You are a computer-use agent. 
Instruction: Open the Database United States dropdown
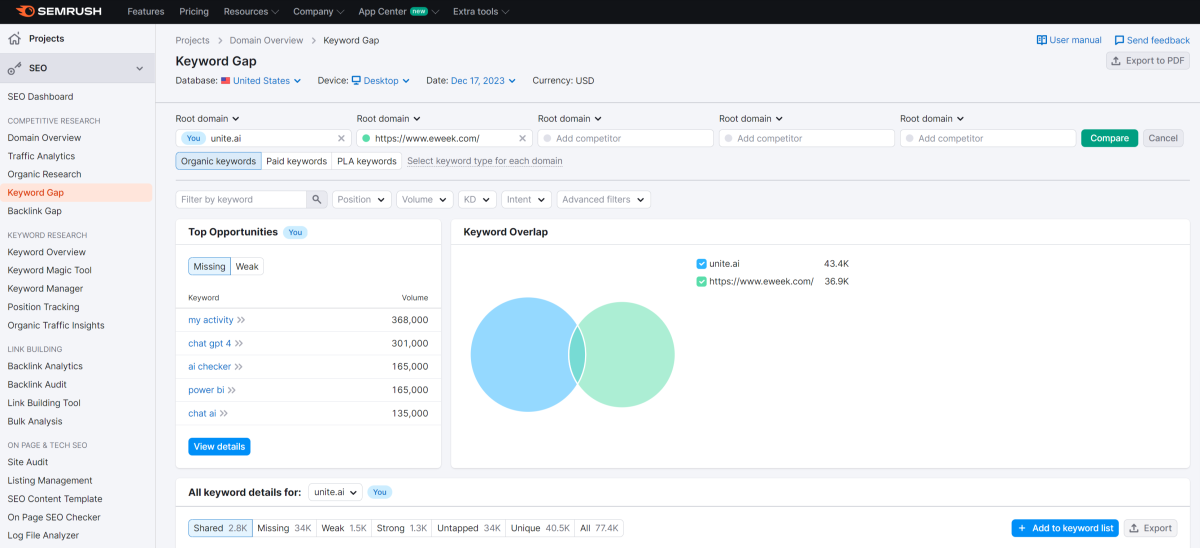click(x=261, y=81)
